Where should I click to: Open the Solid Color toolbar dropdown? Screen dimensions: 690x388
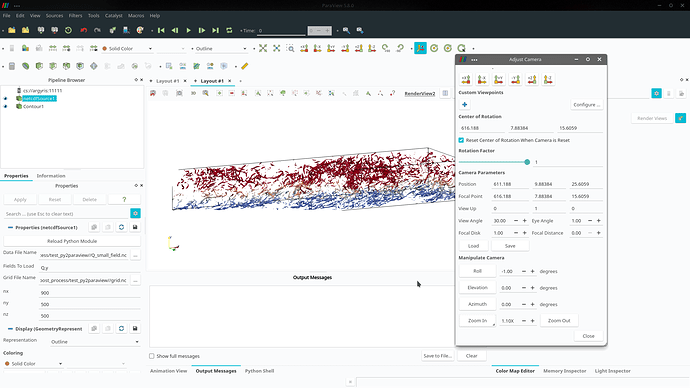pos(127,48)
